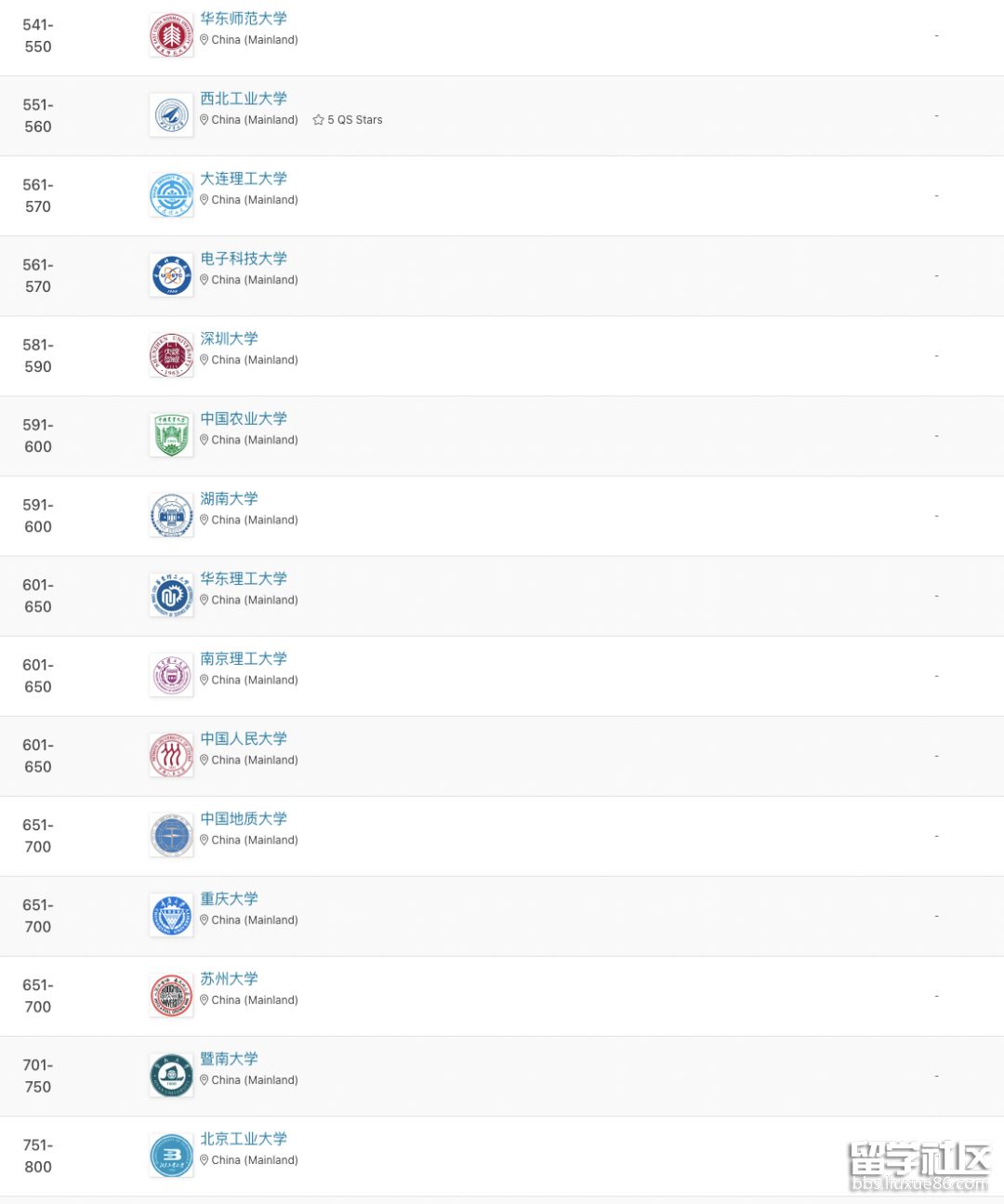Click the 湖南大学 logo icon
This screenshot has height=1204, width=1004.
[171, 515]
